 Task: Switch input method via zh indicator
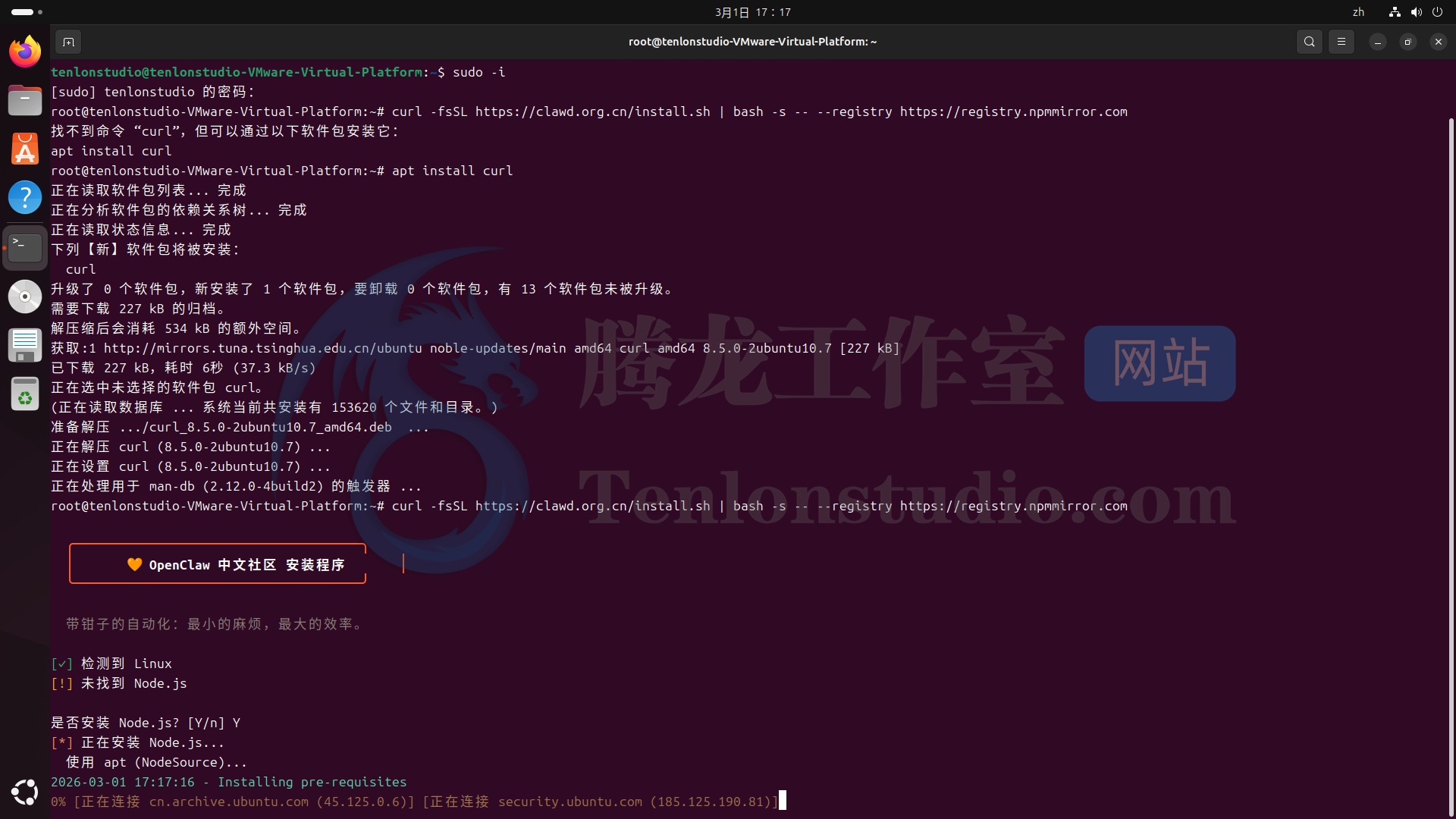pos(1358,12)
